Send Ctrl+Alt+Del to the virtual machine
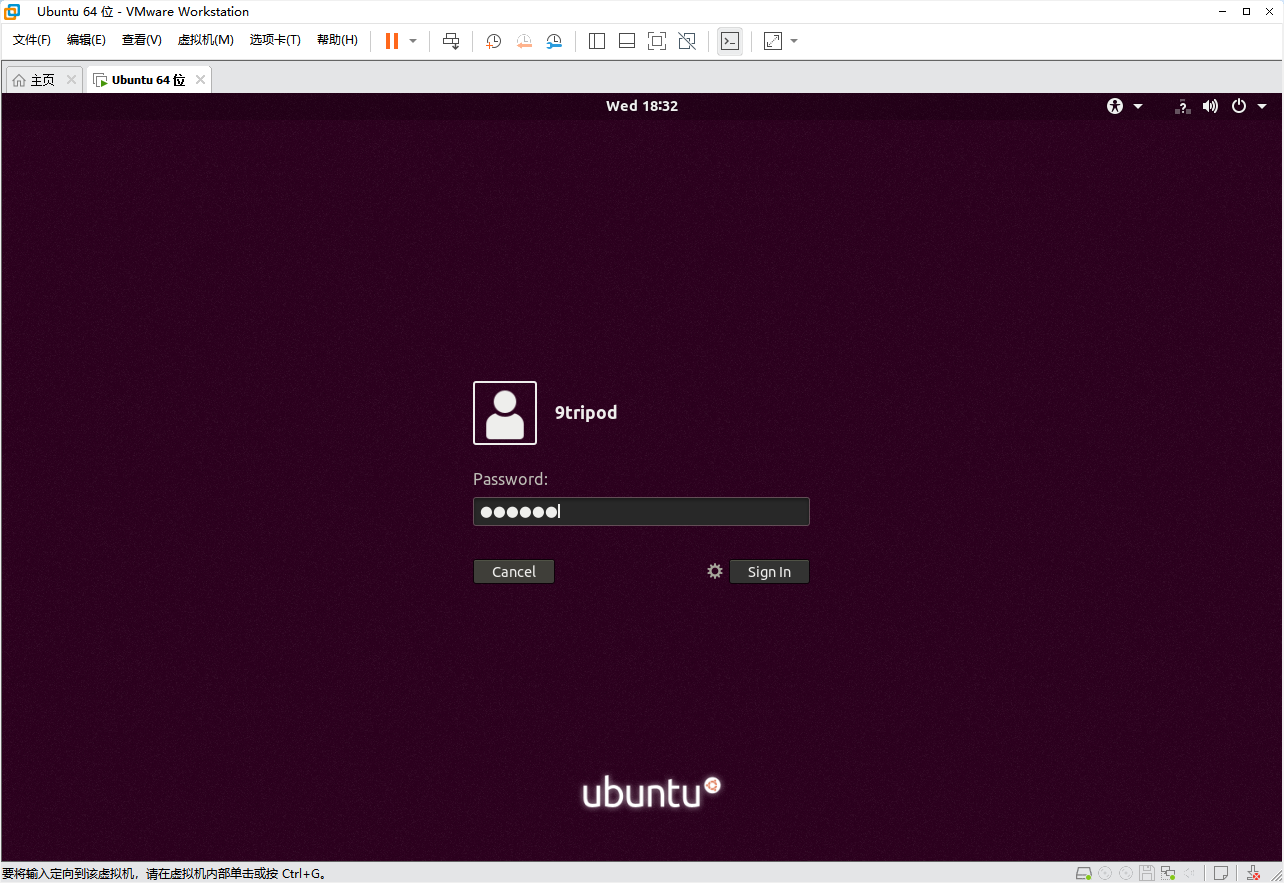 (x=451, y=41)
